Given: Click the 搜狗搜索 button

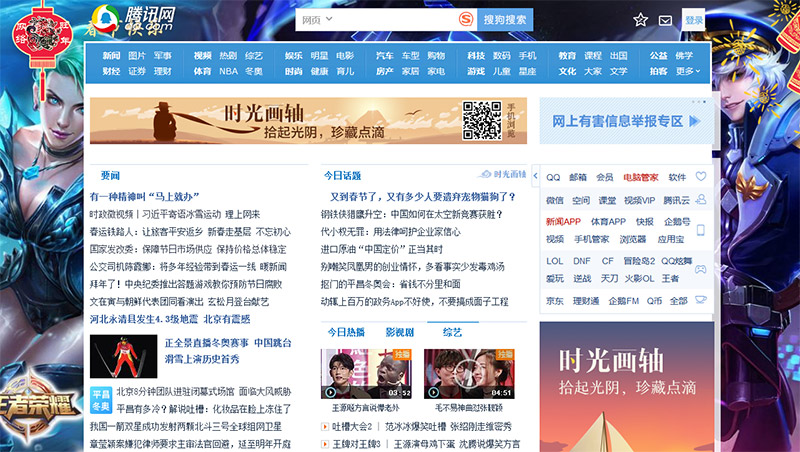Looking at the screenshot, I should click(505, 20).
